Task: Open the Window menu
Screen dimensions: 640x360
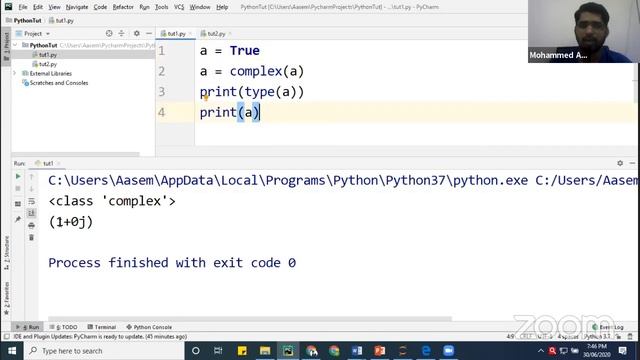Action: click(x=200, y=7)
